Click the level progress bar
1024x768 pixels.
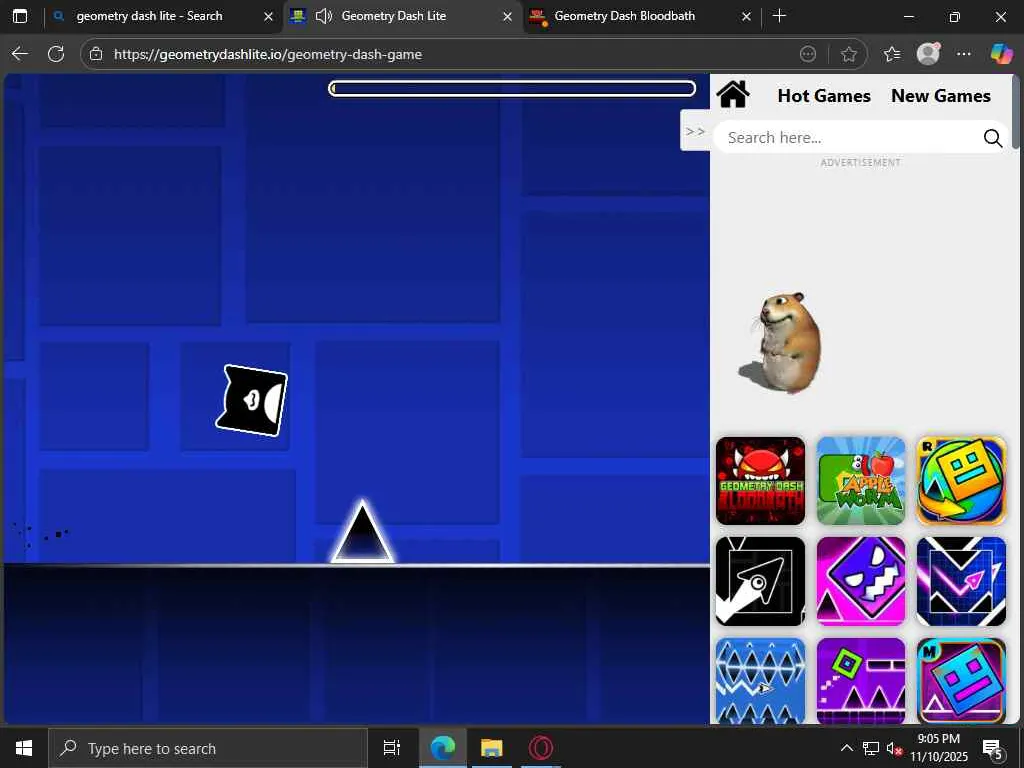tap(512, 88)
